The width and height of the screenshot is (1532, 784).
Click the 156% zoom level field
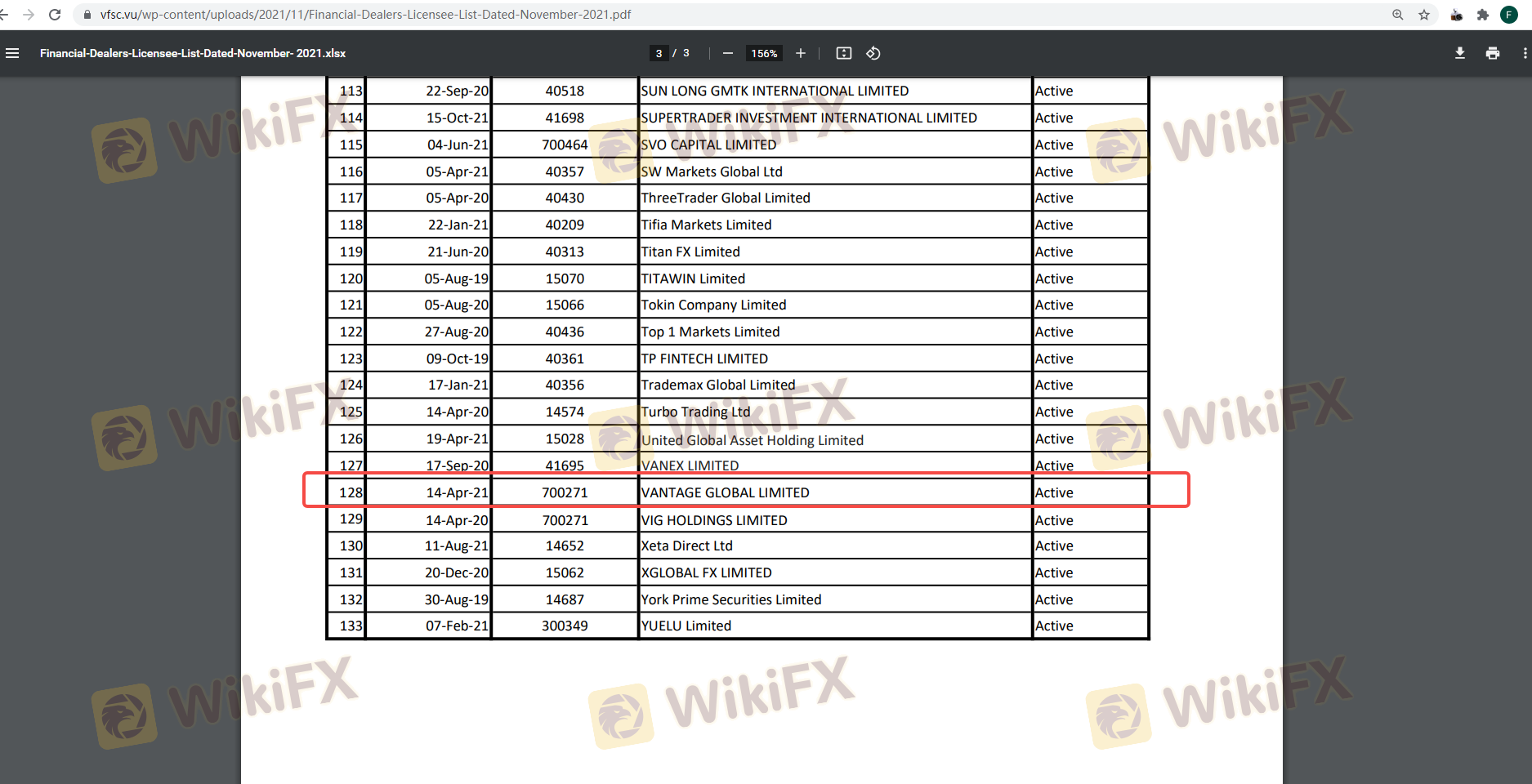(x=764, y=53)
